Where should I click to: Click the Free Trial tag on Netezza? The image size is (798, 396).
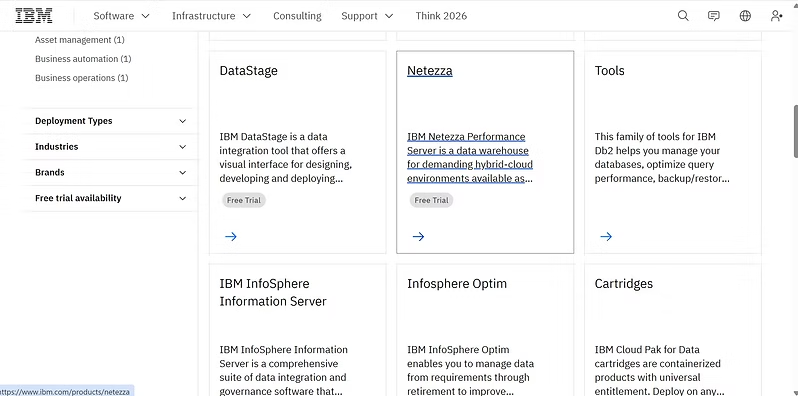432,200
